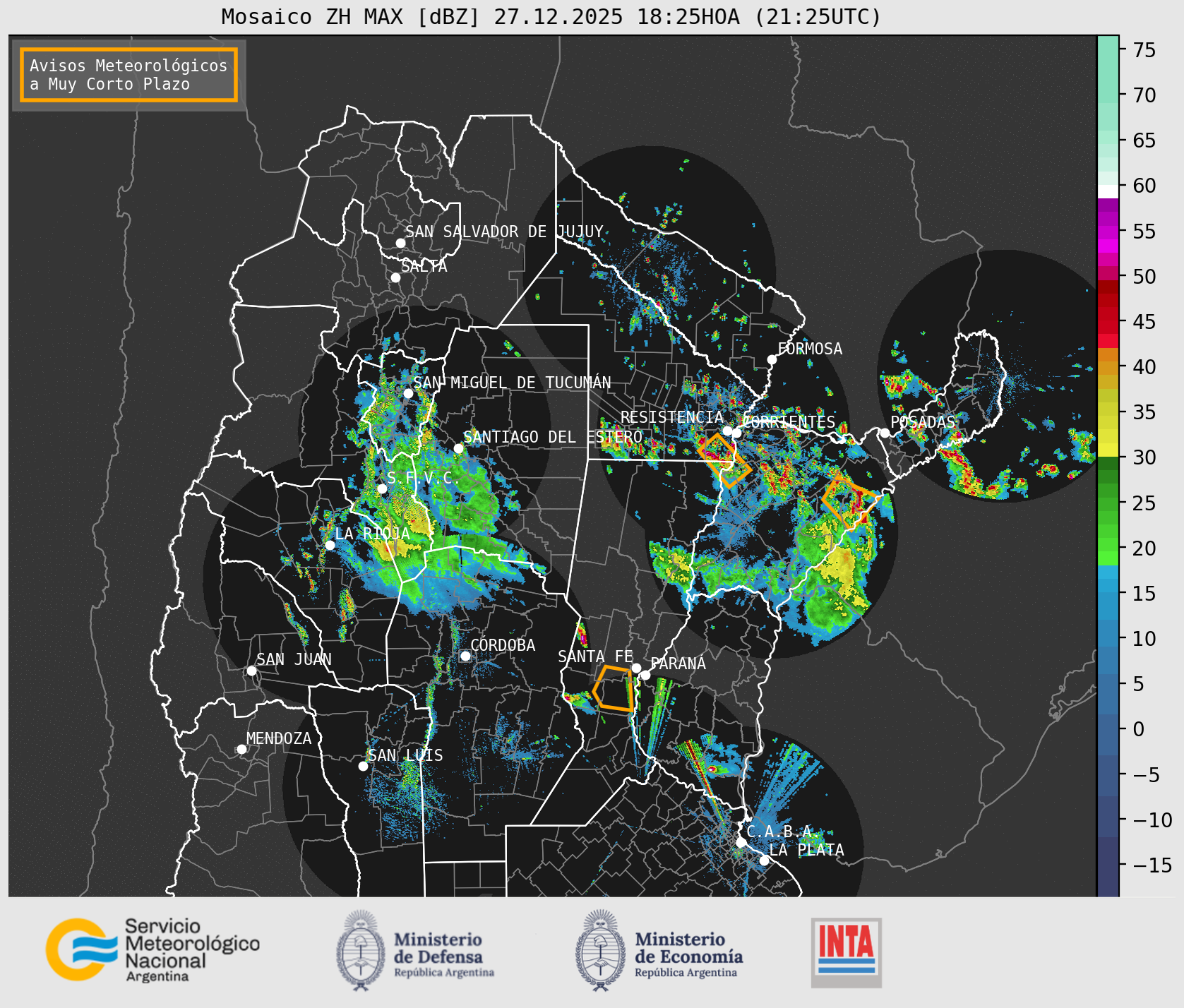
Task: Click the white dot marking San Luis
Action: [x=363, y=766]
